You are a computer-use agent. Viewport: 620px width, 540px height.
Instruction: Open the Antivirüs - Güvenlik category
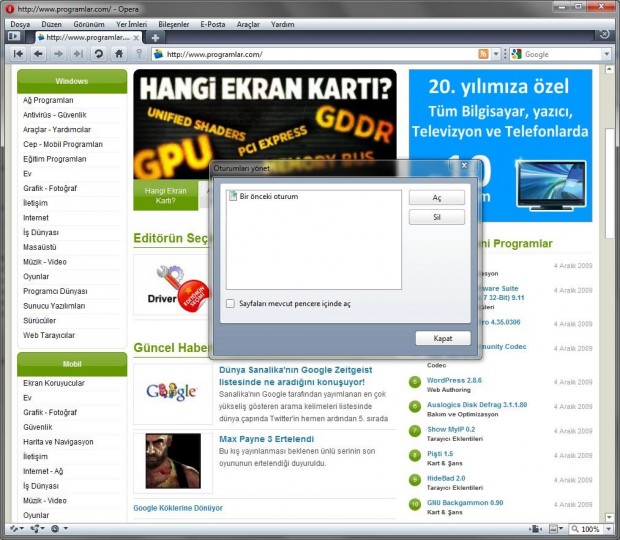tap(55, 115)
